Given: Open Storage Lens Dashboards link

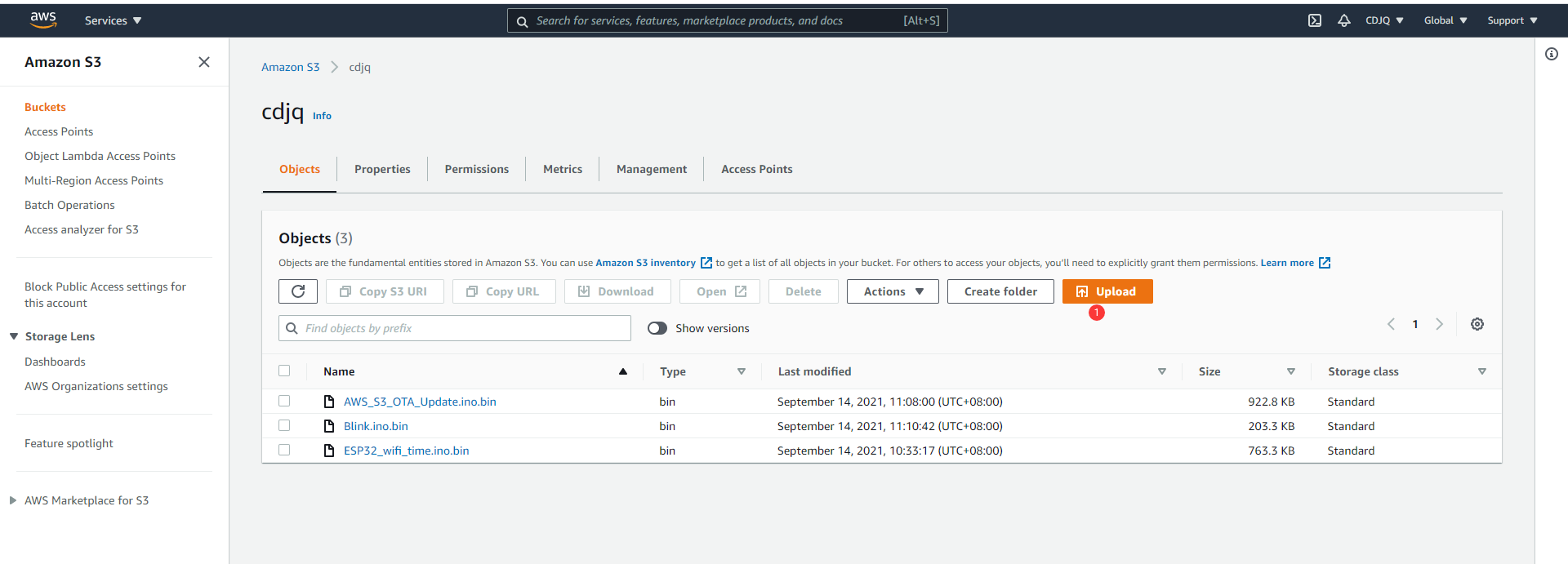Looking at the screenshot, I should point(55,362).
